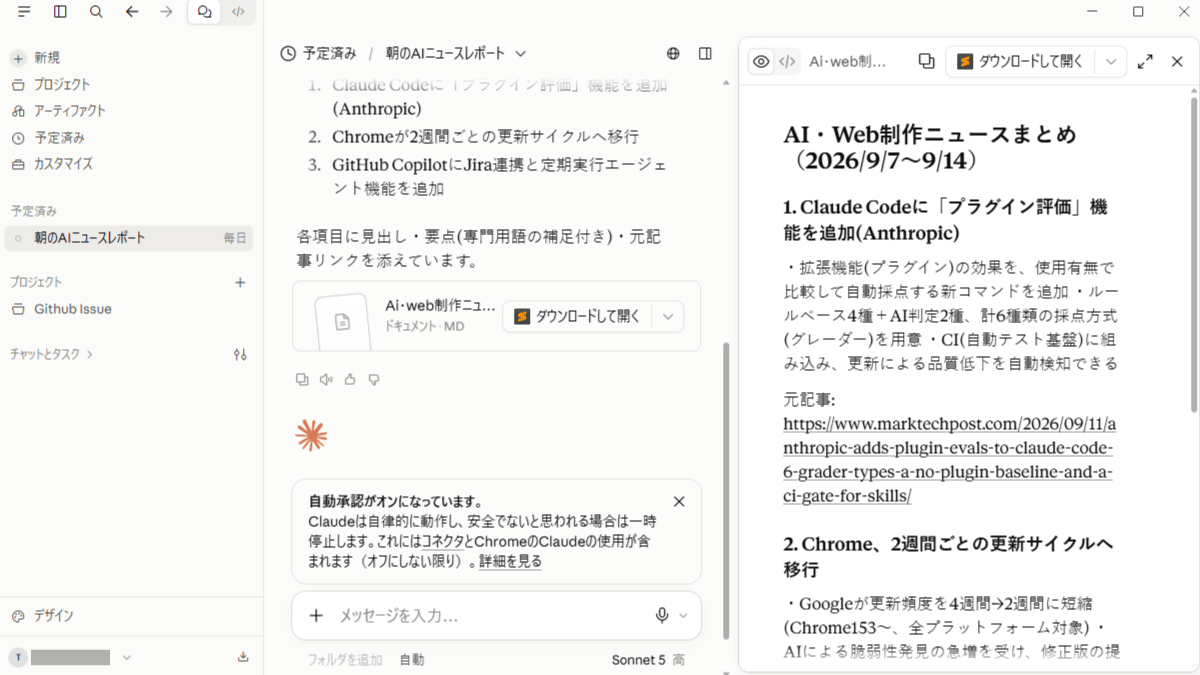The width and height of the screenshot is (1200, 675).
Task: Dismiss the auto-approve notice
Action: click(679, 501)
